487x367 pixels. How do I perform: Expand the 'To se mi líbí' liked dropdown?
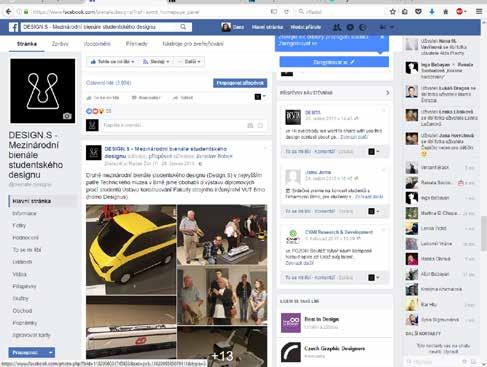tap(112, 62)
